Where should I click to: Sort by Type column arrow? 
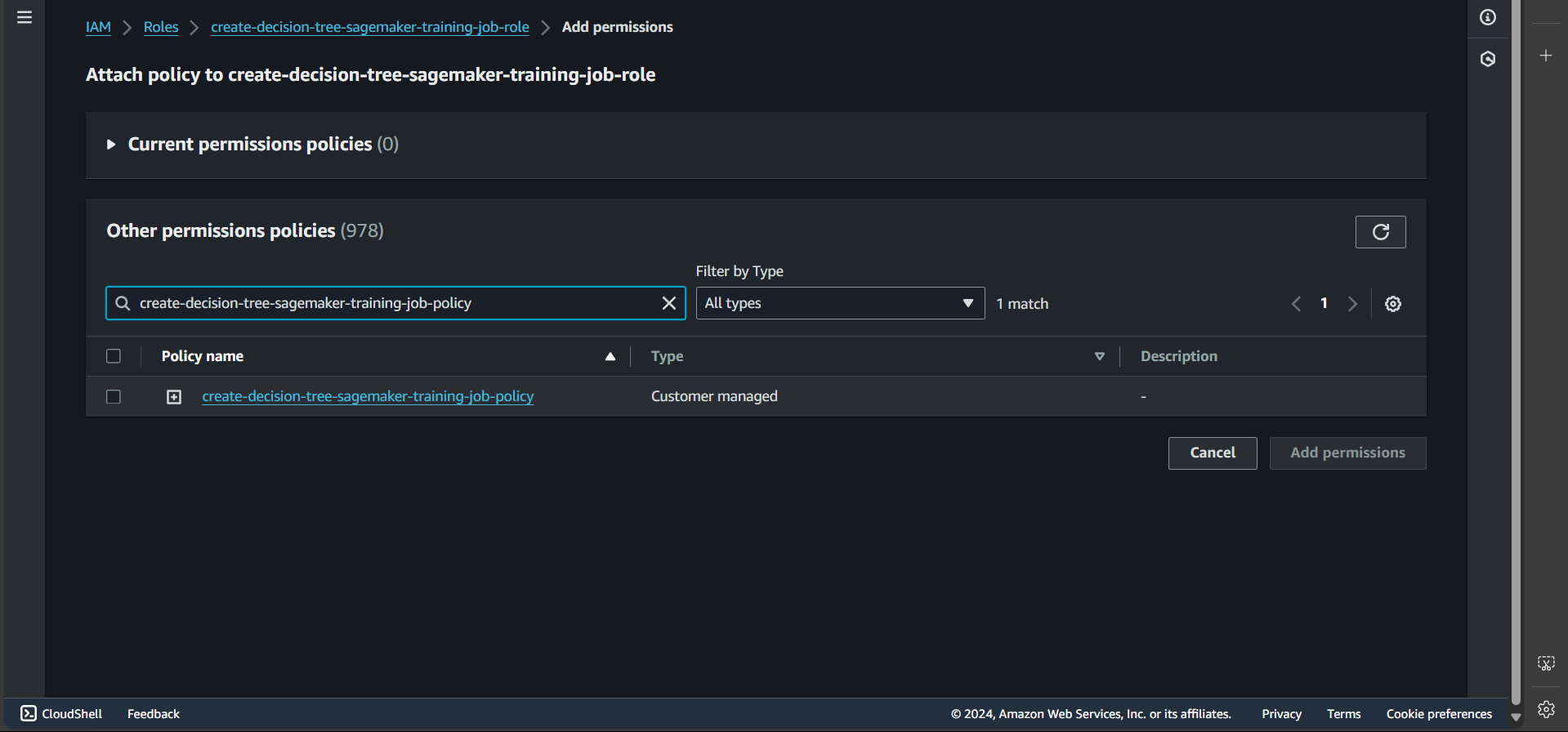pos(1100,356)
